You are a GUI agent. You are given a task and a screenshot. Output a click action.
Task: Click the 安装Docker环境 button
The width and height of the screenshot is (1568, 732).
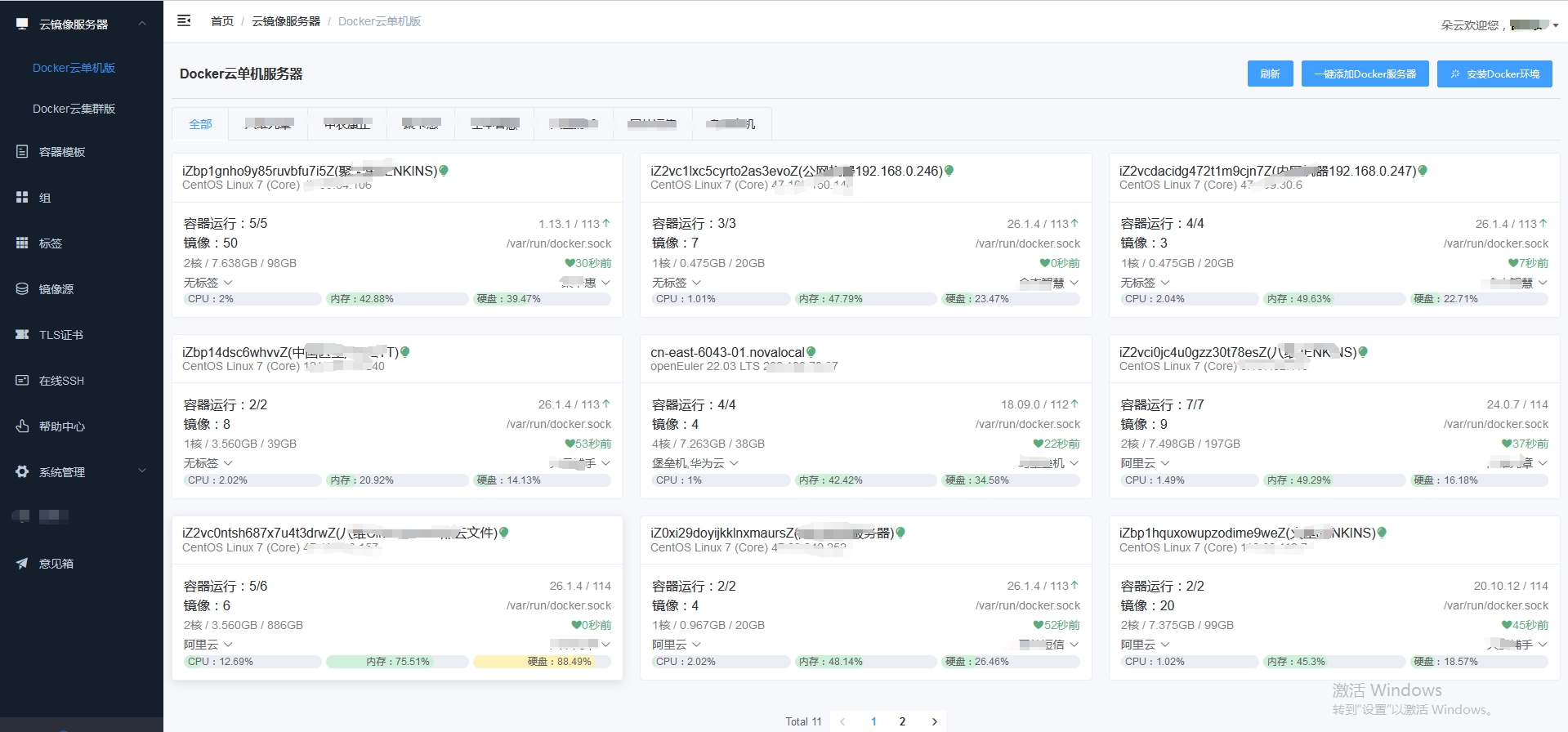tap(1494, 74)
